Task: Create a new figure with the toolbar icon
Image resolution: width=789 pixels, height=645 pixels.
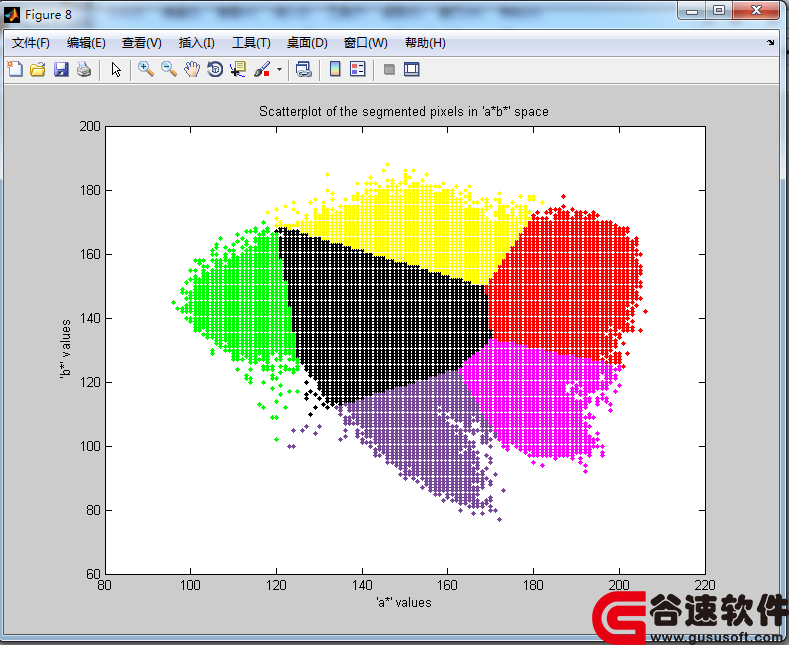Action: click(15, 69)
